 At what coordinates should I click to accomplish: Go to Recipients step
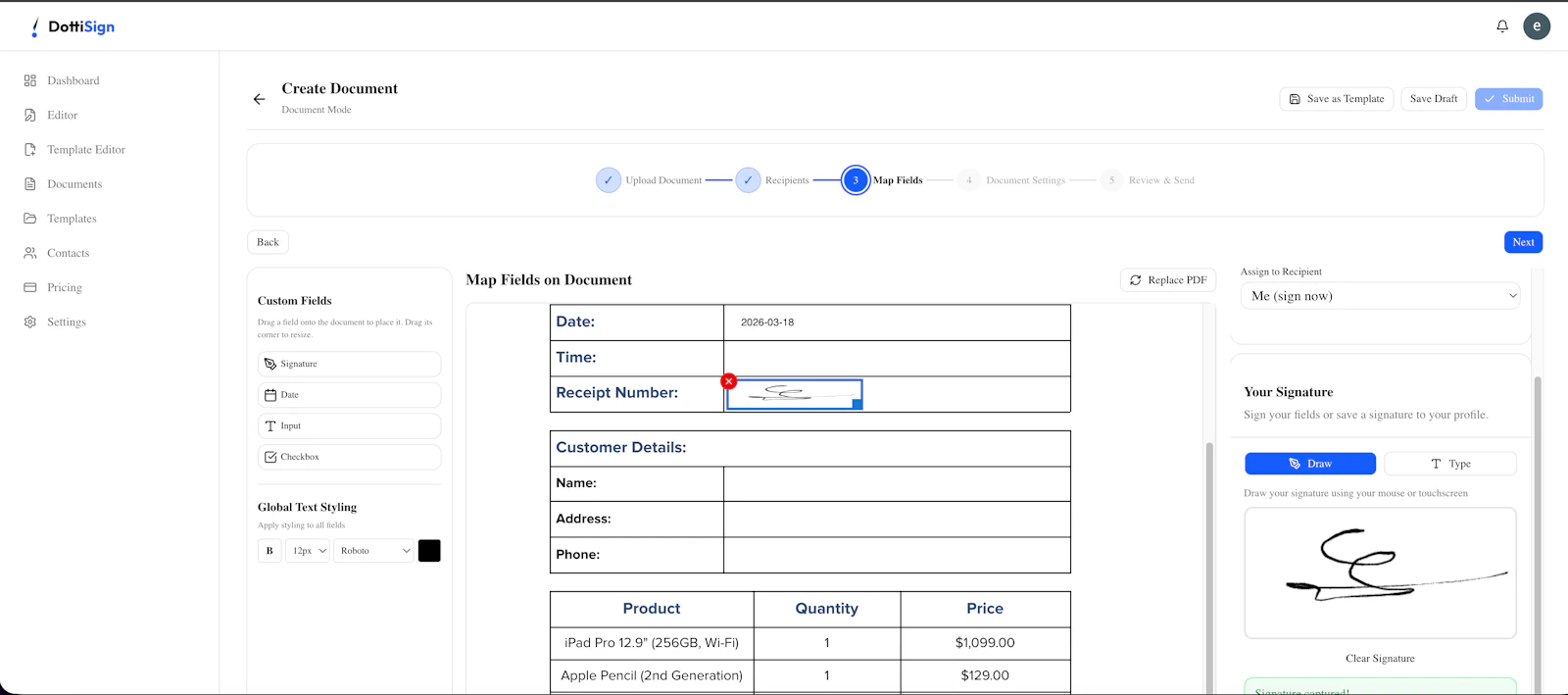tap(773, 180)
